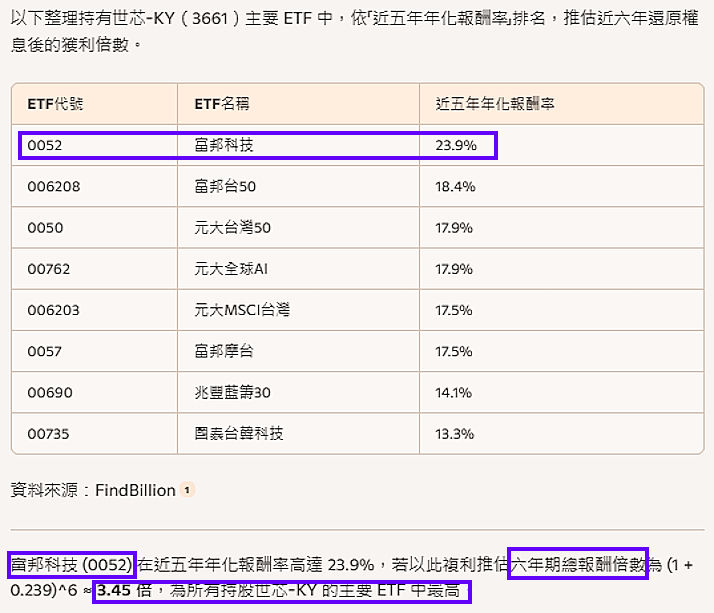Open the FindBillion citation badge 1
Image resolution: width=714 pixels, height=613 pixels.
point(187,490)
